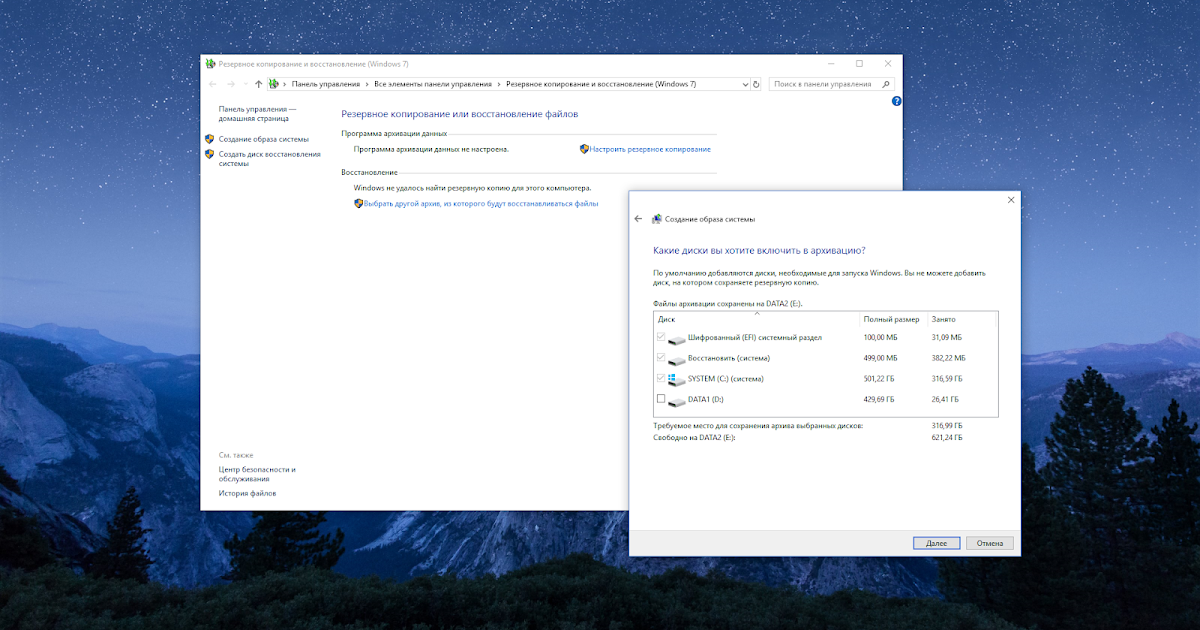Click shield icon beside Создание образа системы
This screenshot has width=1200, height=630.
click(210, 139)
